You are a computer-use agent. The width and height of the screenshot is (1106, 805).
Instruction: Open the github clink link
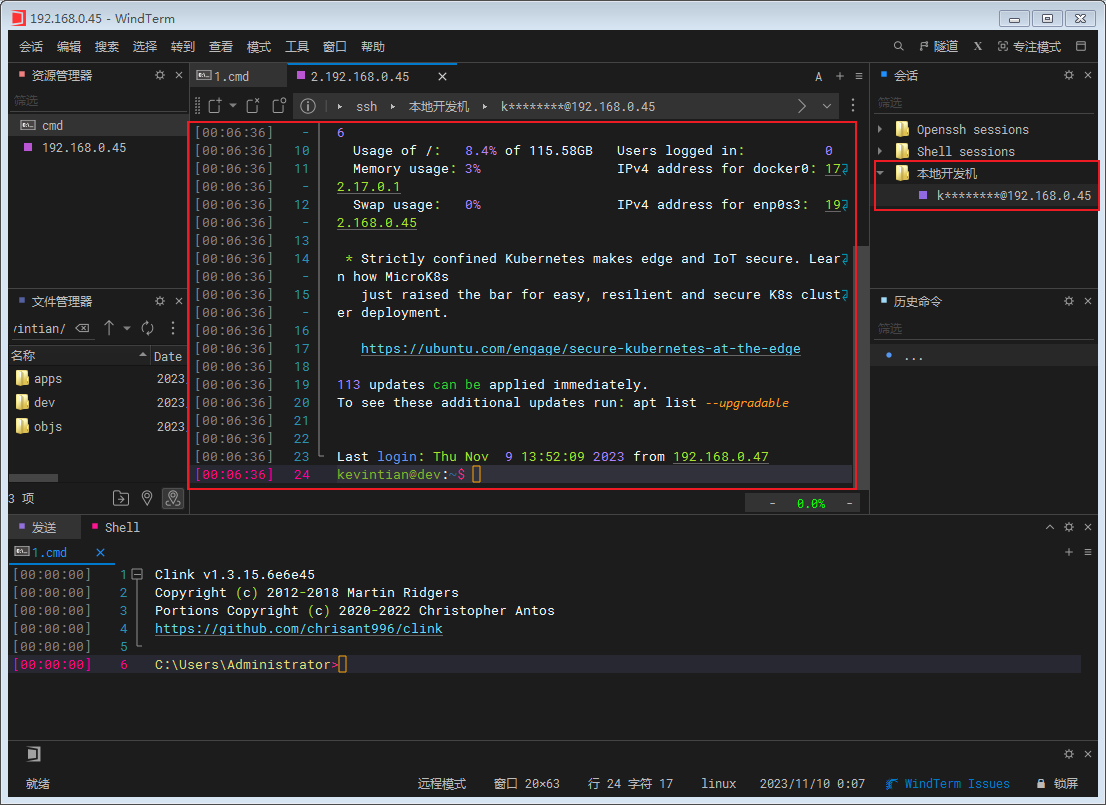coord(298,629)
